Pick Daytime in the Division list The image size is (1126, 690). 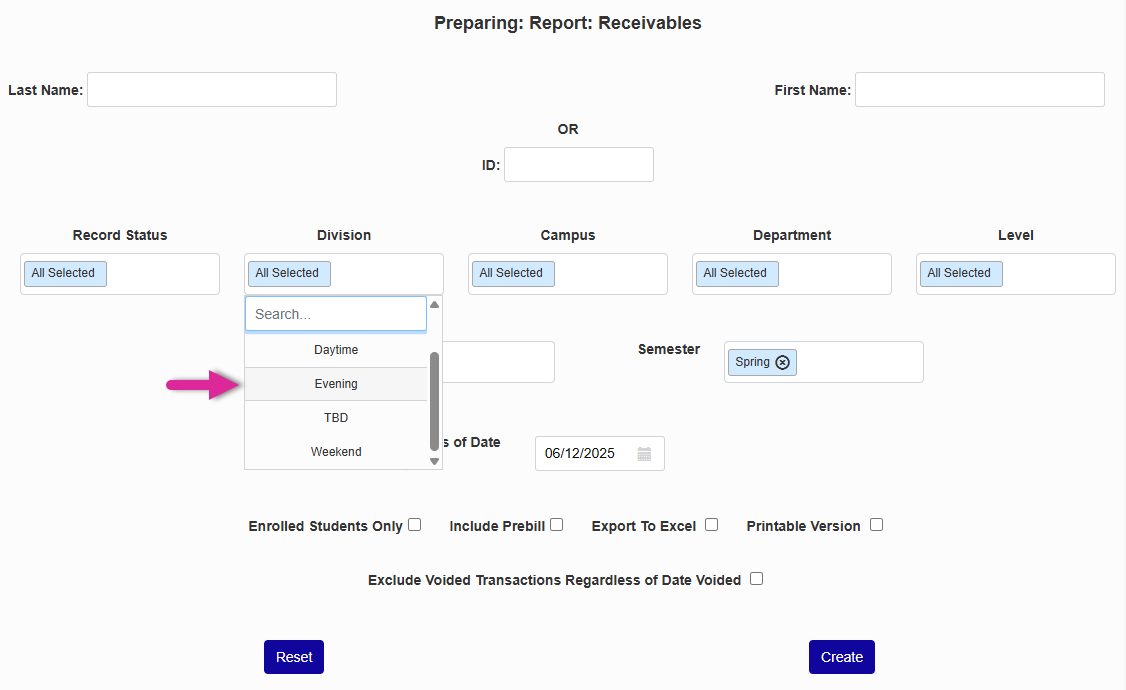[336, 350]
